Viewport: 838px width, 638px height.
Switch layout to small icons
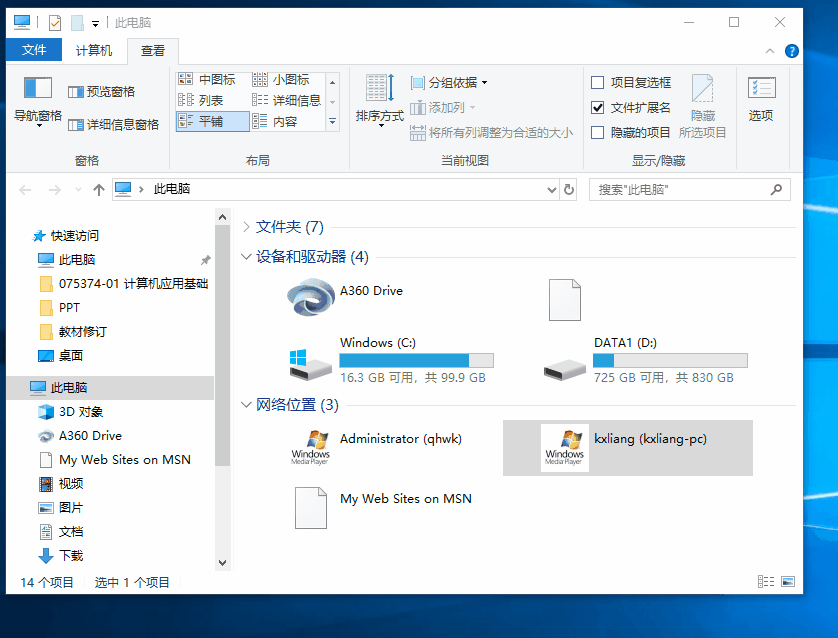pyautogui.click(x=281, y=80)
